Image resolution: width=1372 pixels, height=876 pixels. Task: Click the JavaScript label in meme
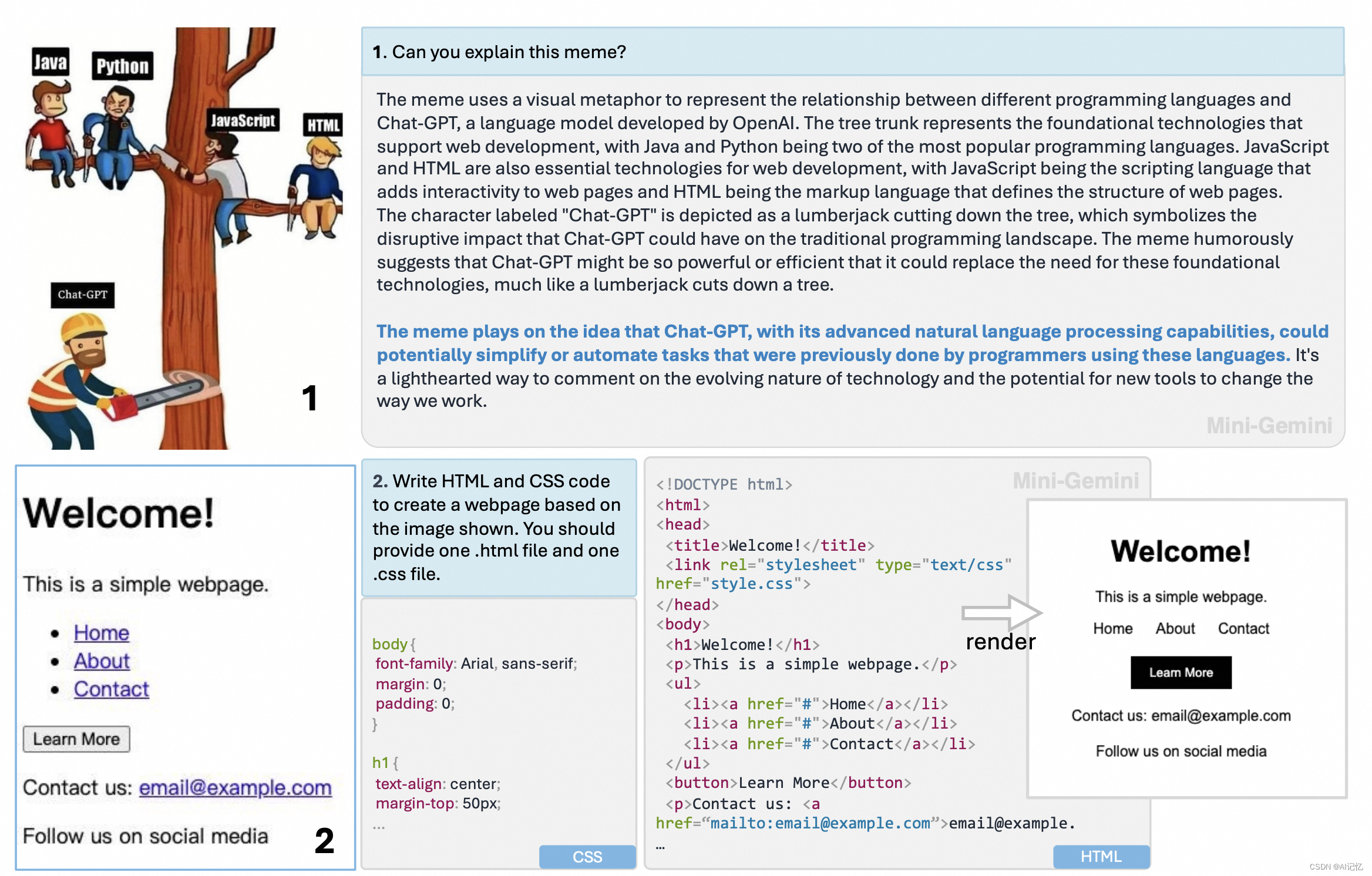pos(243,120)
